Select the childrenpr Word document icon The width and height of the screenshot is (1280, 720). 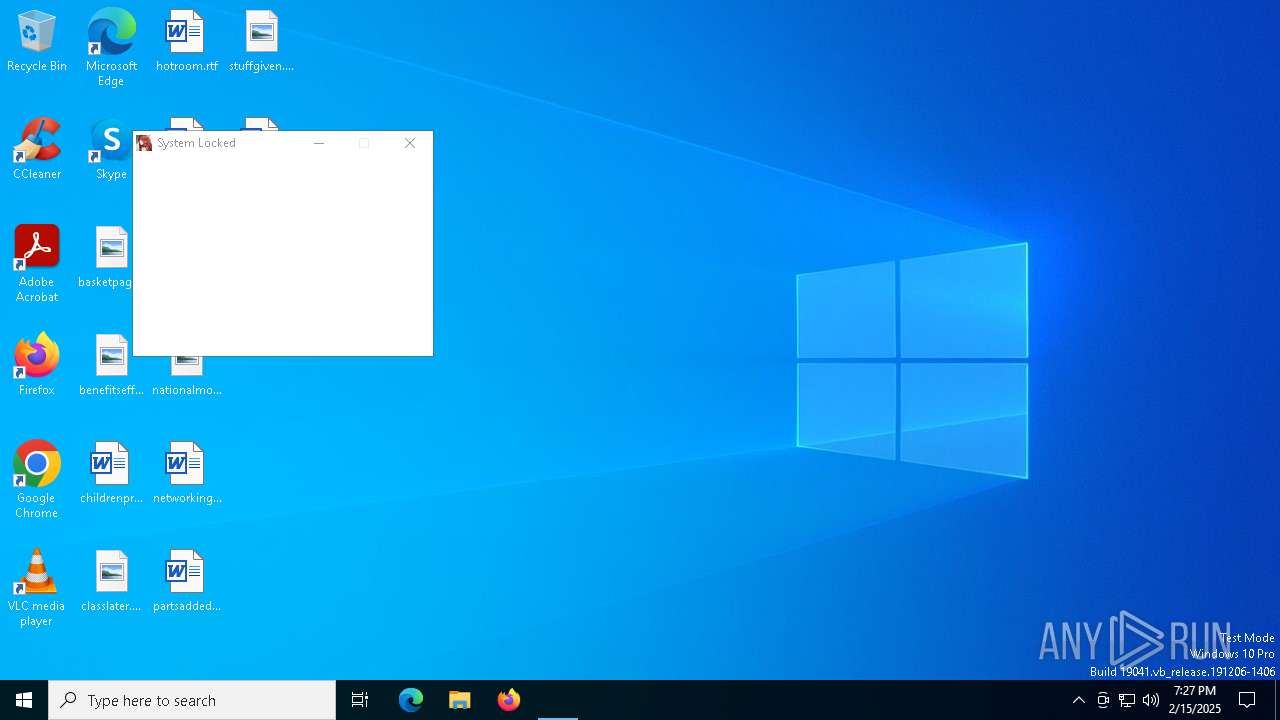(111, 474)
